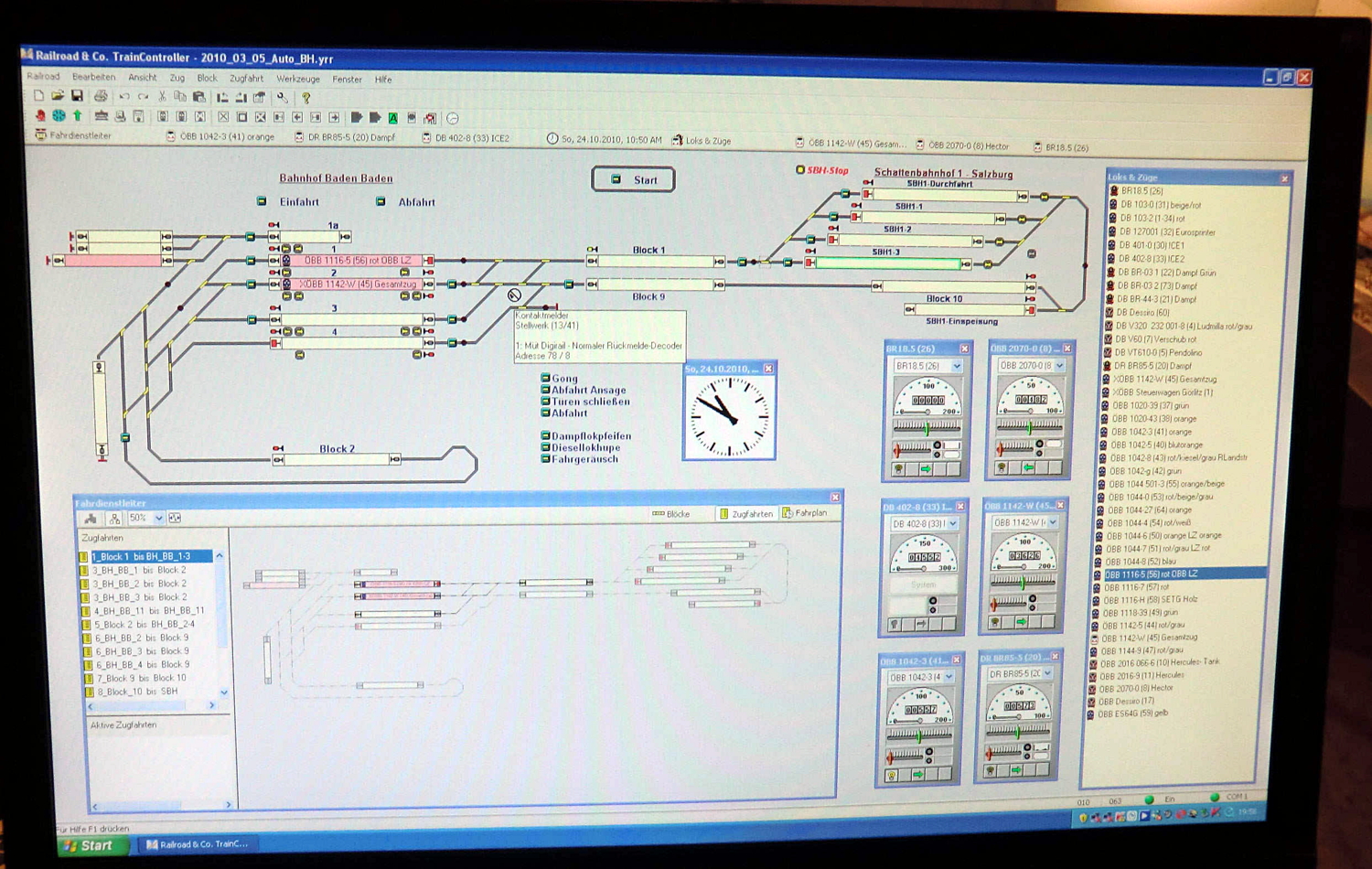This screenshot has height=869, width=1372.
Task: Click the first dark train schedule icon
Action: tap(357, 117)
